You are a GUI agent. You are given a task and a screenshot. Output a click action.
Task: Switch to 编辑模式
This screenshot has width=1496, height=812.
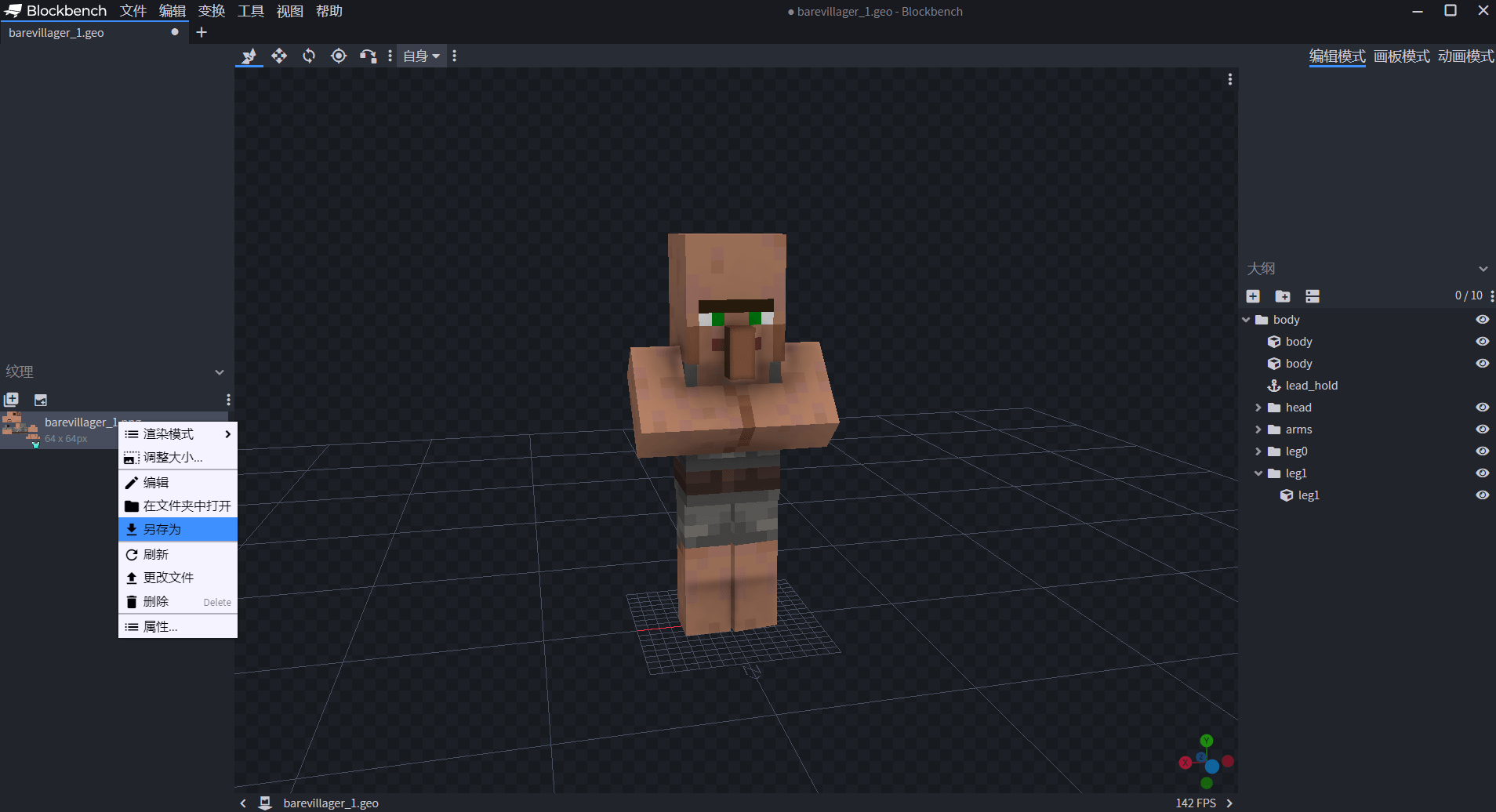(1337, 56)
